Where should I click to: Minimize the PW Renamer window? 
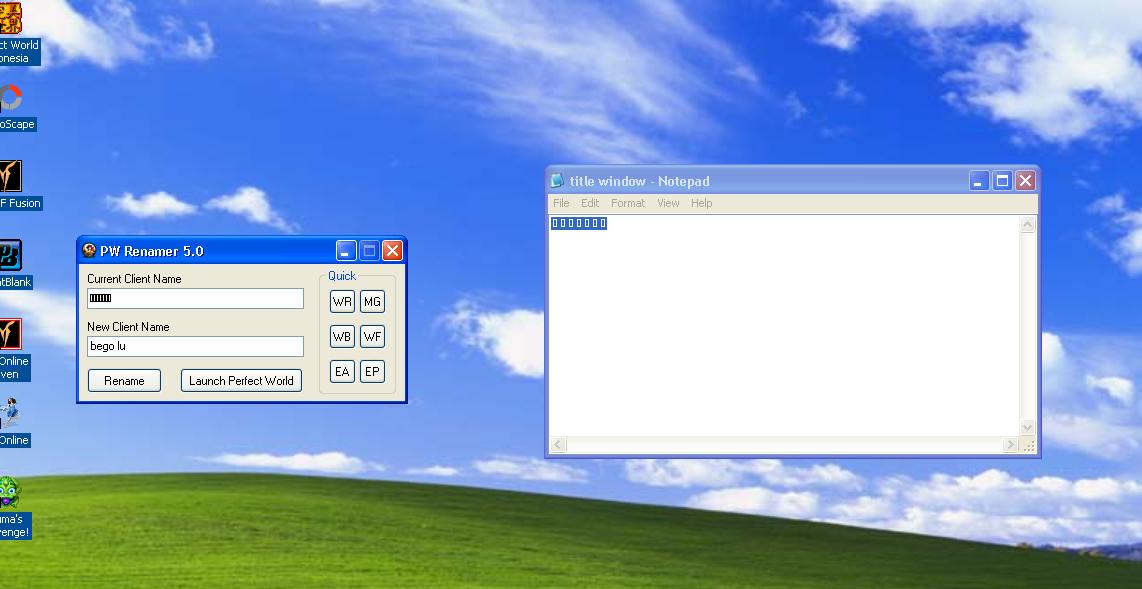tap(347, 251)
